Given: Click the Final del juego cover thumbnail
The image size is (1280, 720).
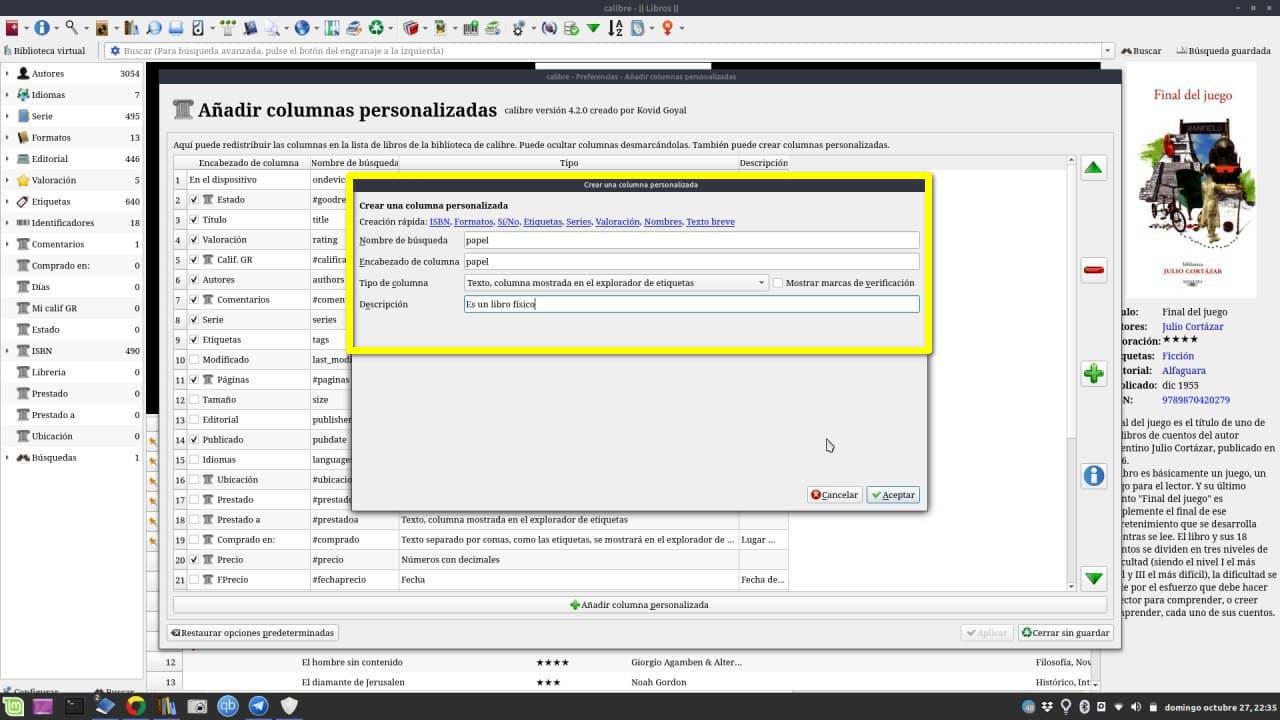Looking at the screenshot, I should (1192, 180).
